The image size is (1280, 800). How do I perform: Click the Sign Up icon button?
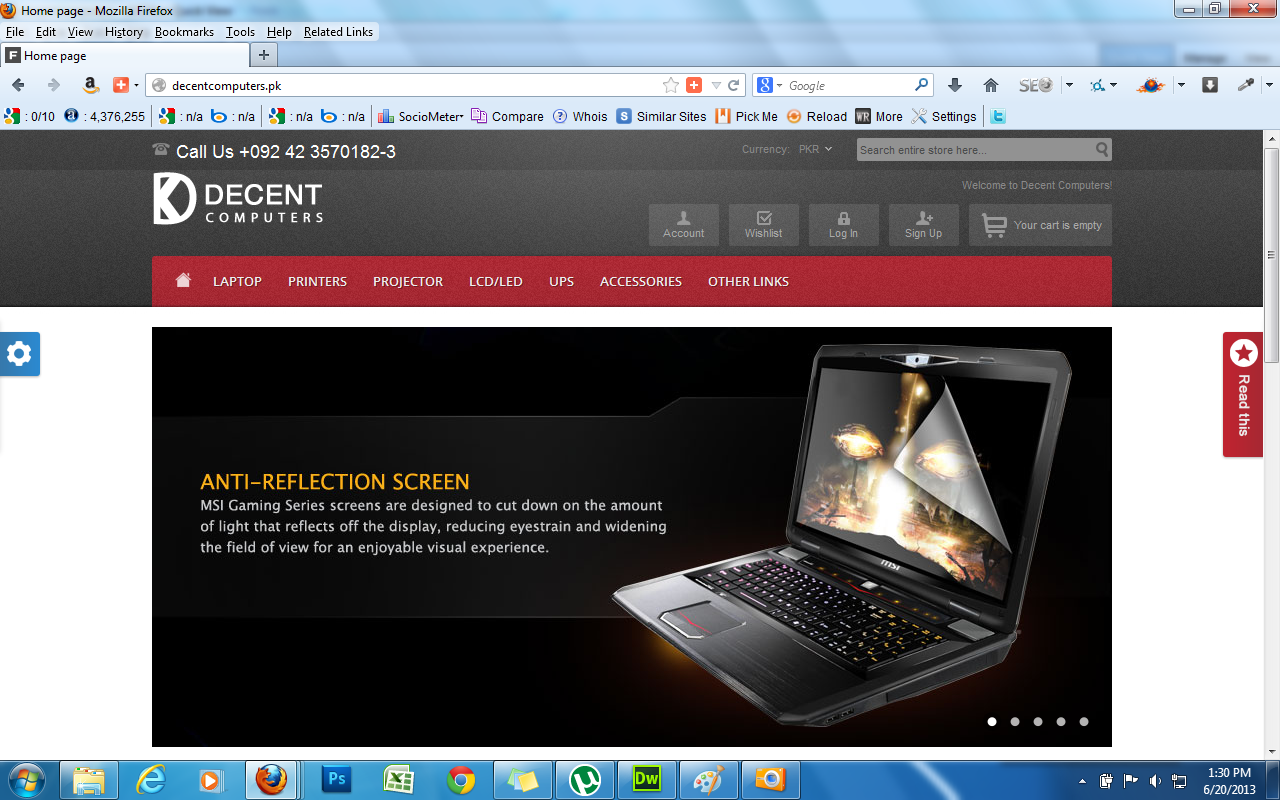click(924, 225)
